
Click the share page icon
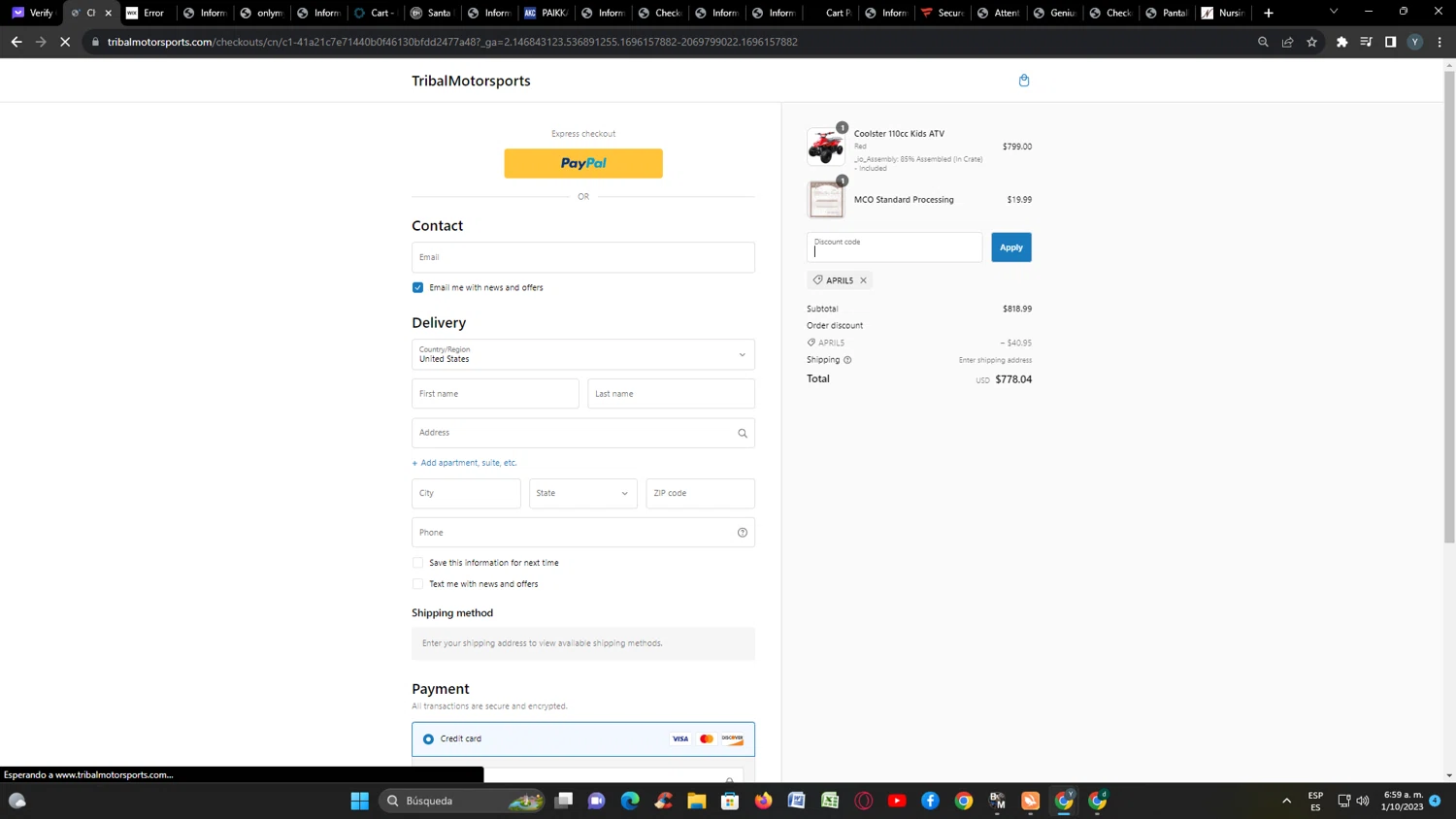coord(1287,42)
